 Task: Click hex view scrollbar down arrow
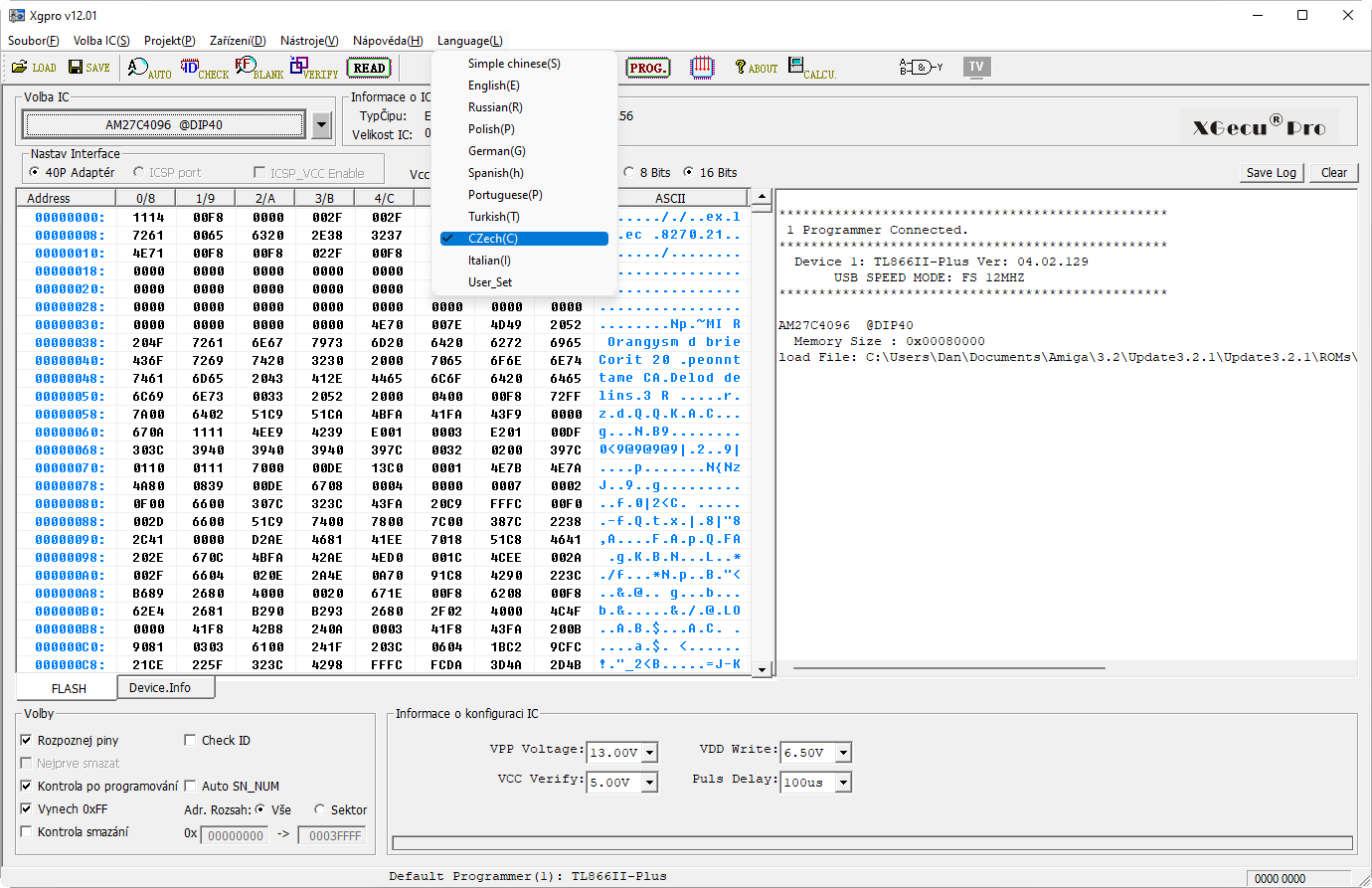763,669
